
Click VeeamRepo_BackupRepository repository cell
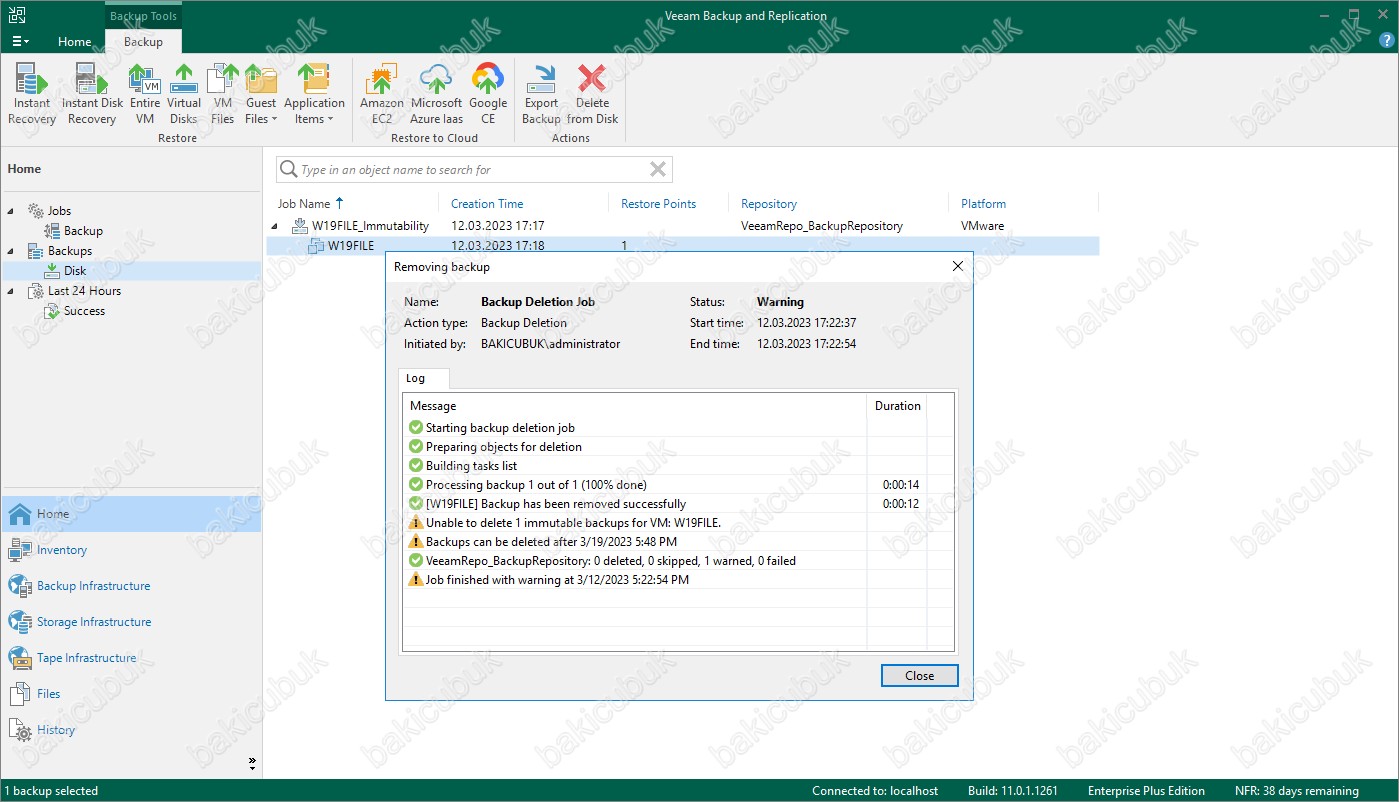coord(822,226)
